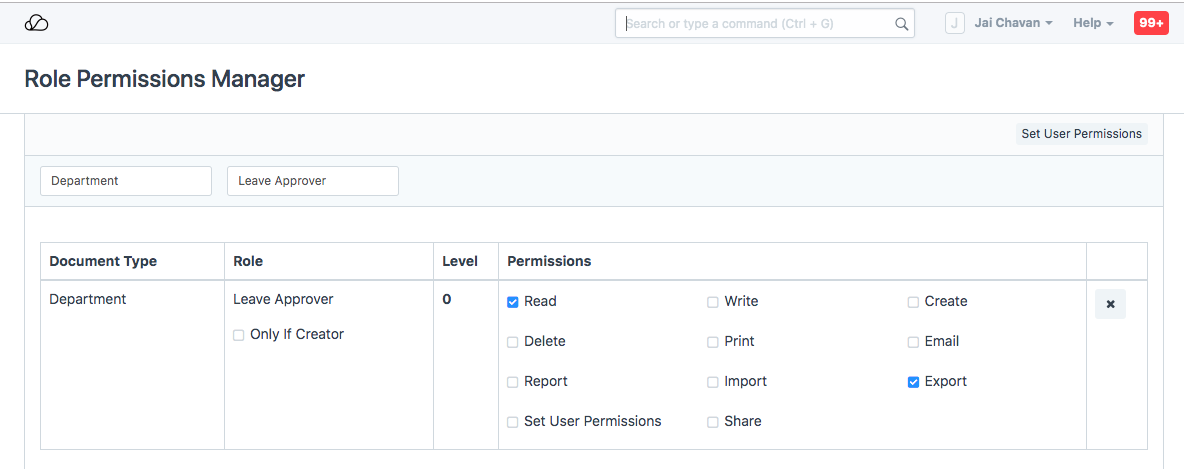
Task: Enable the Delete permission
Action: click(x=513, y=342)
